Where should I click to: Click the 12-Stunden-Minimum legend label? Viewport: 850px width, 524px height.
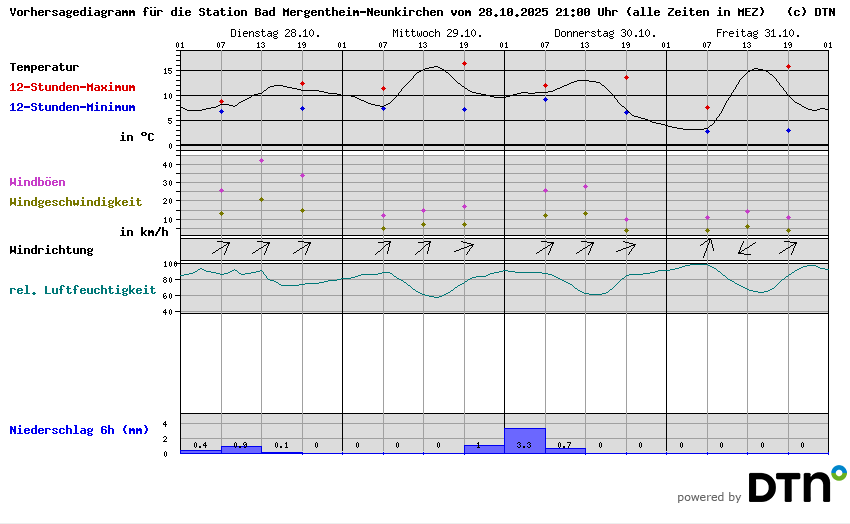click(72, 107)
